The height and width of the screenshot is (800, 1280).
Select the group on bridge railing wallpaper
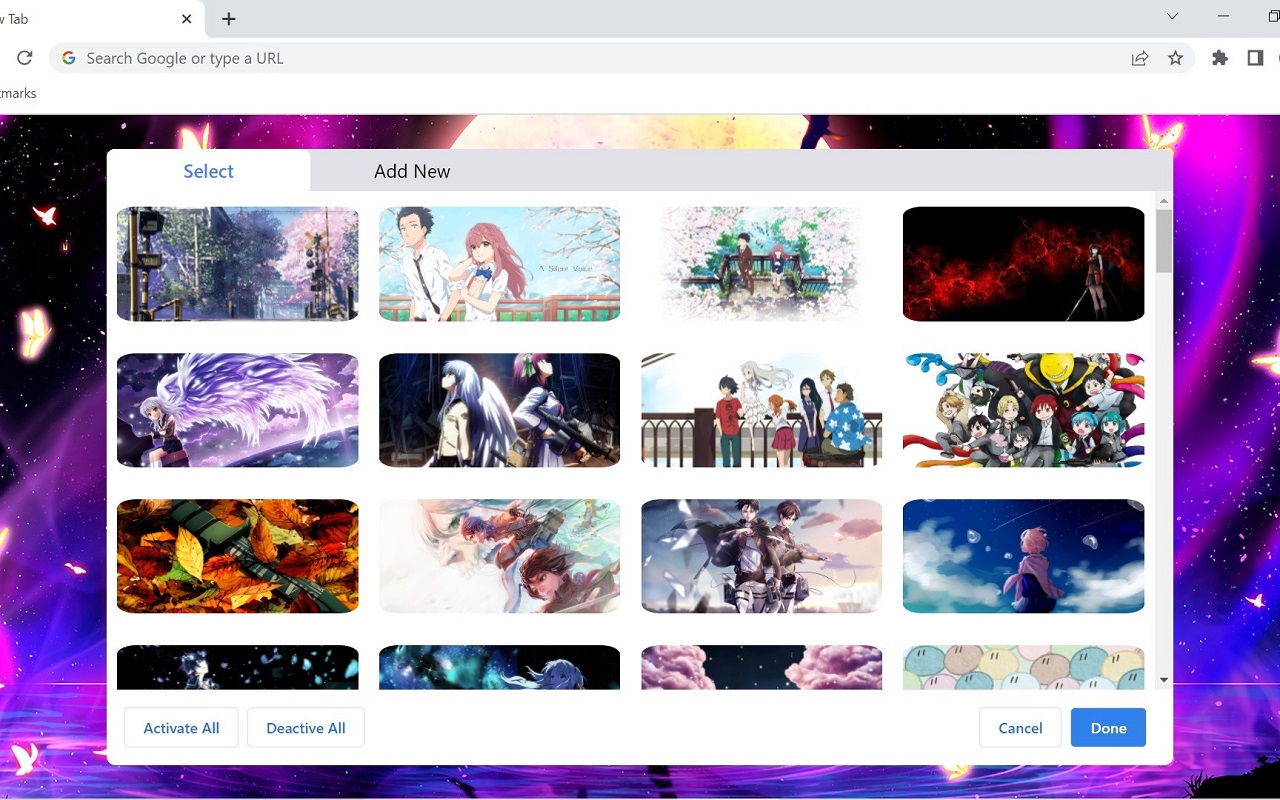[762, 410]
